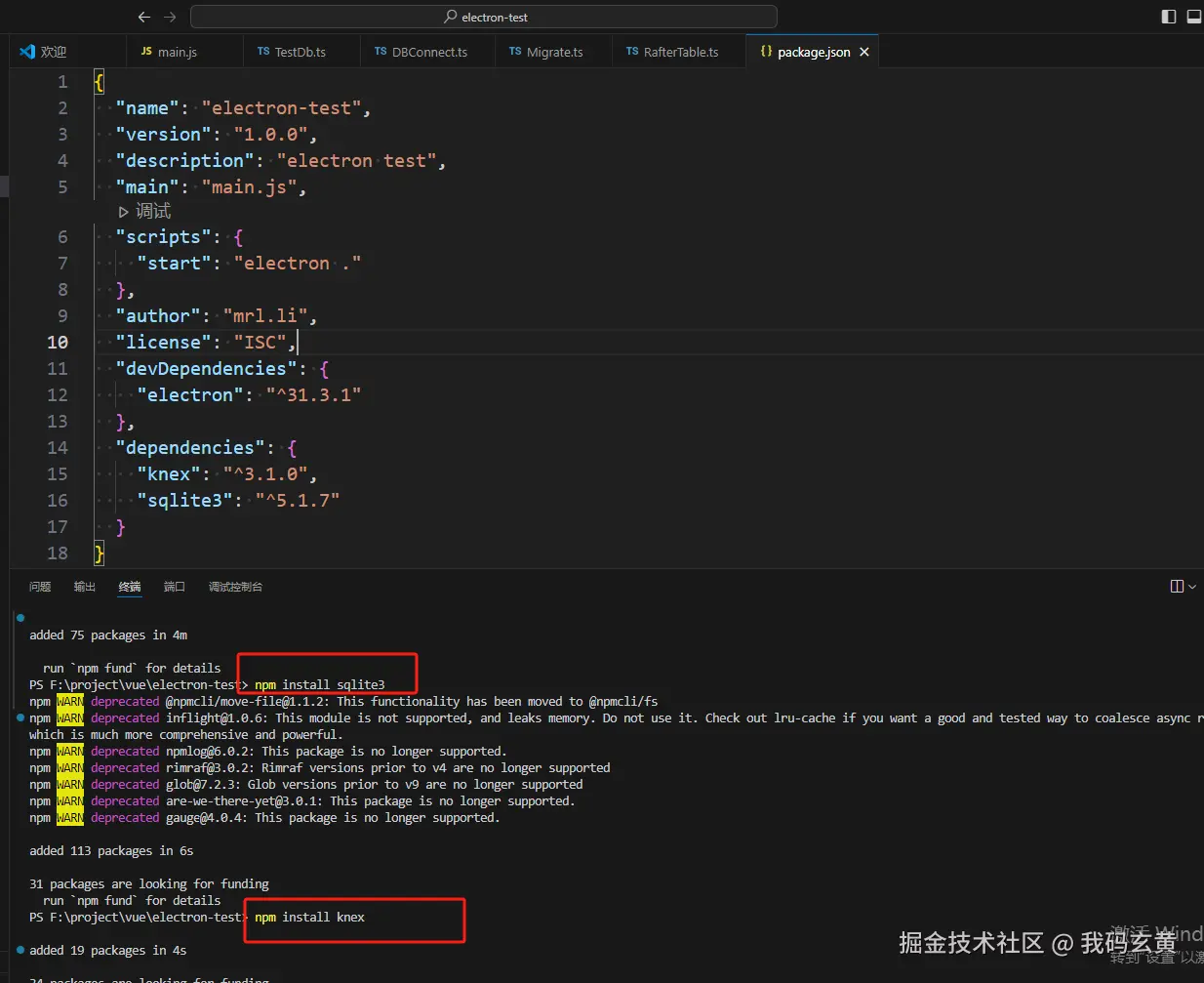This screenshot has width=1204, height=983.
Task: Select the package.json tab
Action: click(814, 52)
